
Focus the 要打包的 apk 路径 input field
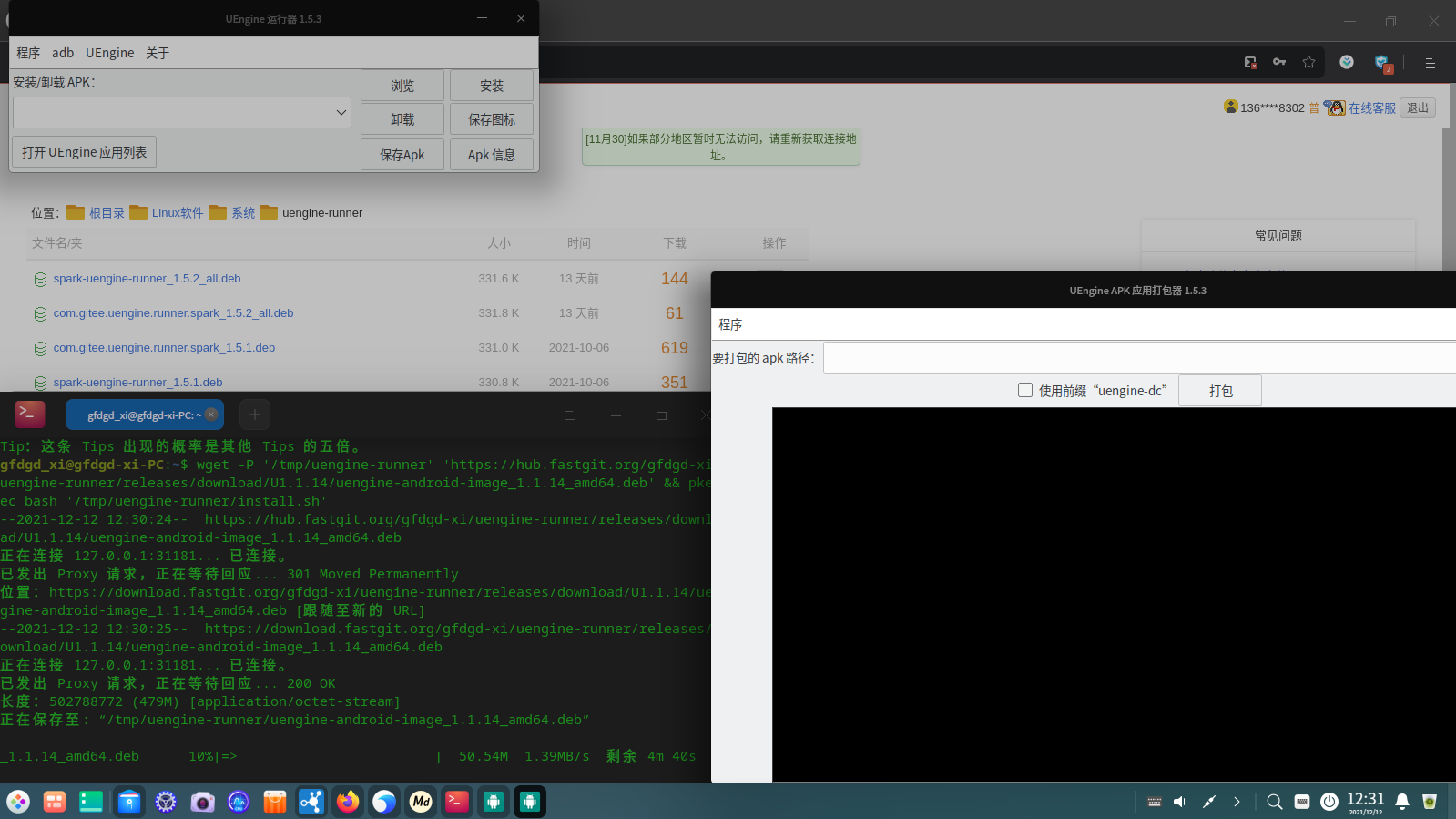coord(1139,358)
